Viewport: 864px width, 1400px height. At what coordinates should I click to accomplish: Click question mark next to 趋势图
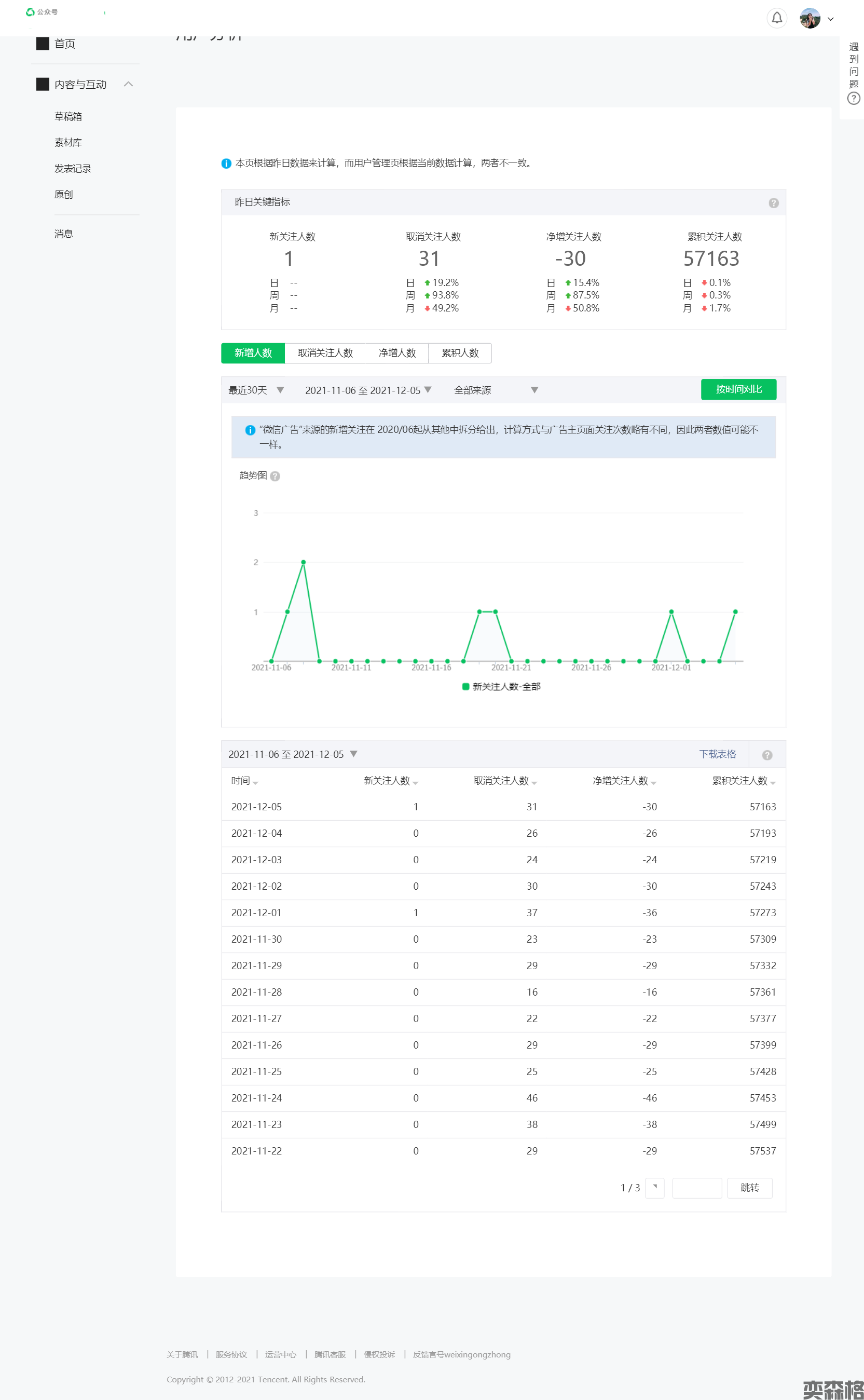pyautogui.click(x=275, y=476)
